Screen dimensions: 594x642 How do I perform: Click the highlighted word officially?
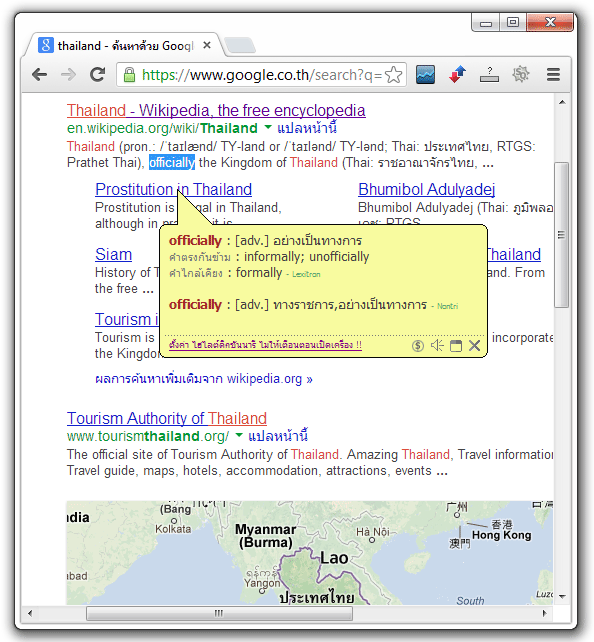pos(172,163)
